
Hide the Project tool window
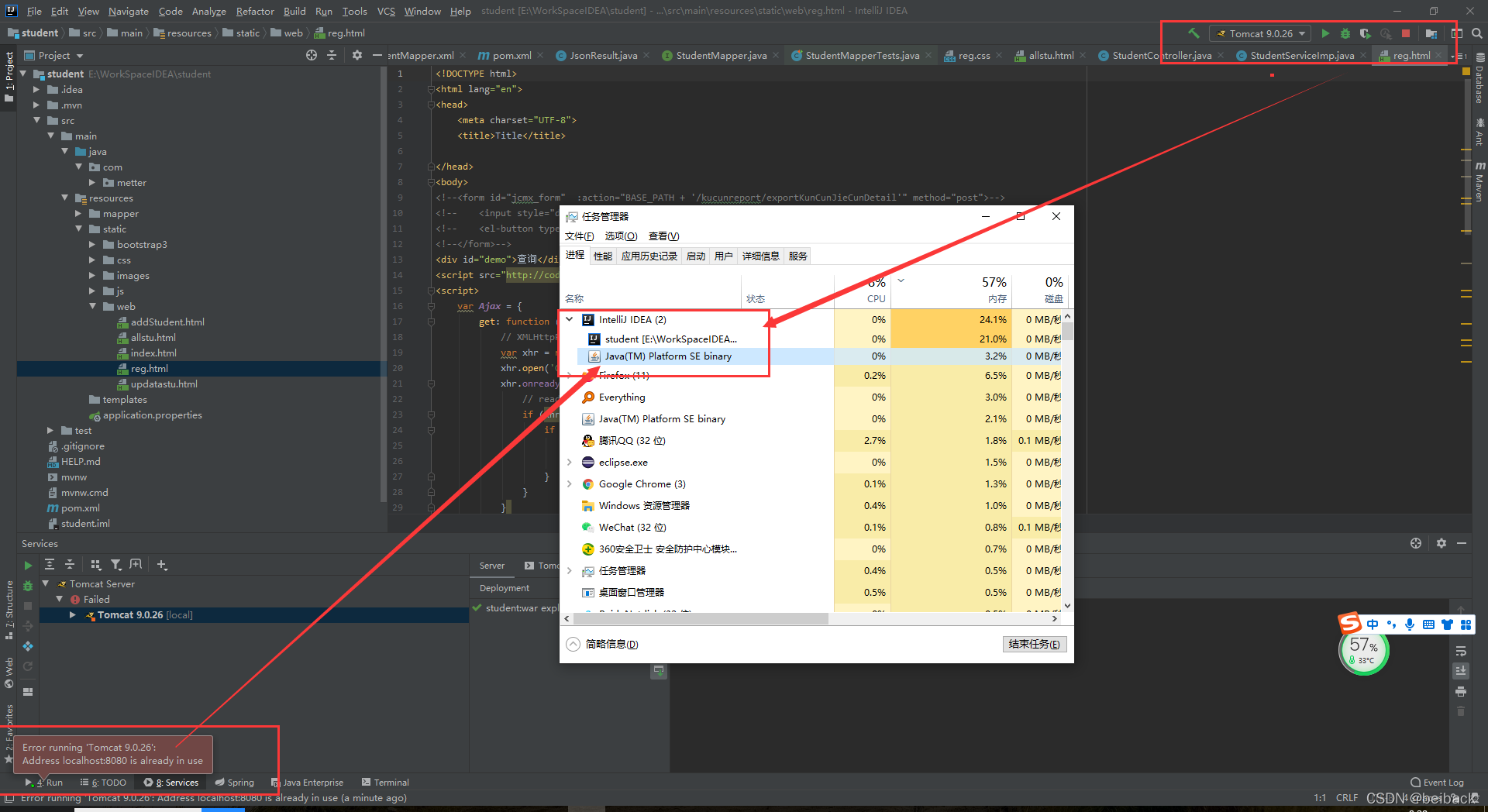pyautogui.click(x=377, y=55)
